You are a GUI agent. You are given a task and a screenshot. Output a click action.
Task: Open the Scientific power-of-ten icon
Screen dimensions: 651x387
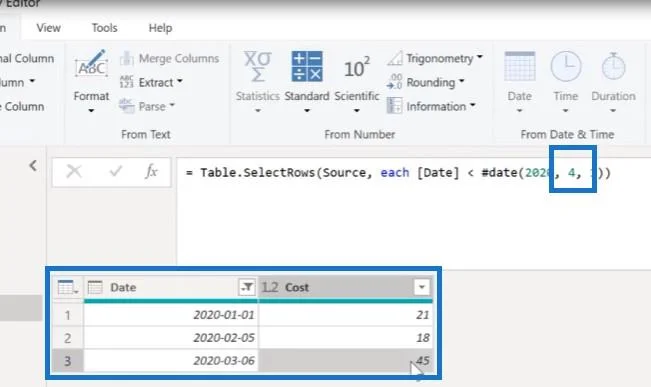pyautogui.click(x=357, y=67)
